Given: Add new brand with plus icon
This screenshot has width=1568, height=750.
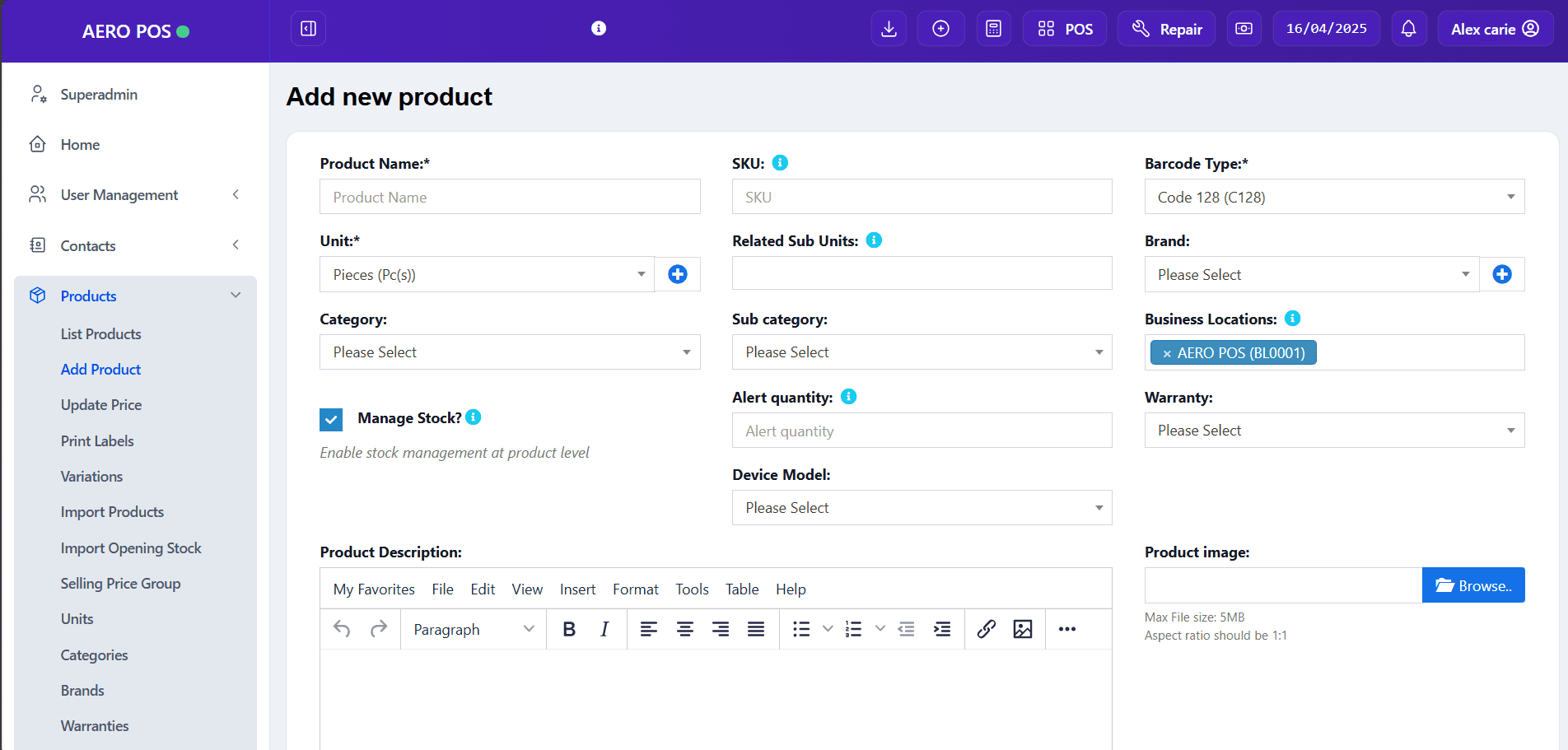Looking at the screenshot, I should tap(1501, 274).
